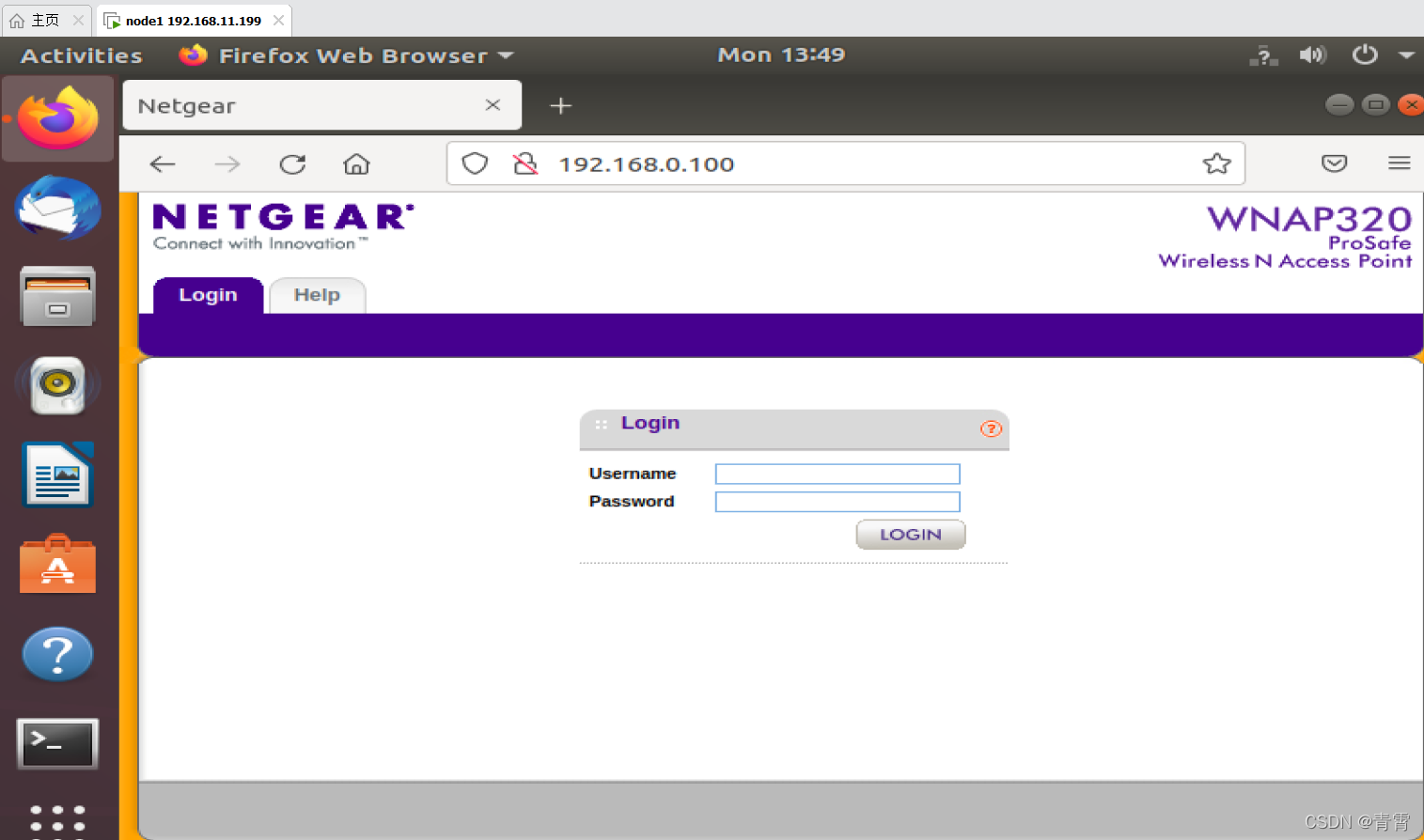This screenshot has width=1424, height=840.
Task: Click the LOGIN button
Action: 910,535
